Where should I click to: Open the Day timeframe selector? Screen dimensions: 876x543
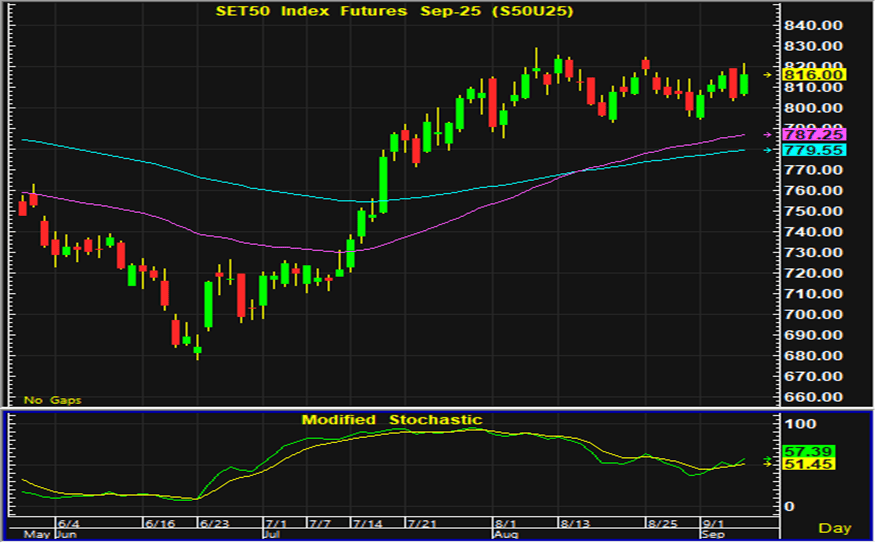tap(834, 527)
